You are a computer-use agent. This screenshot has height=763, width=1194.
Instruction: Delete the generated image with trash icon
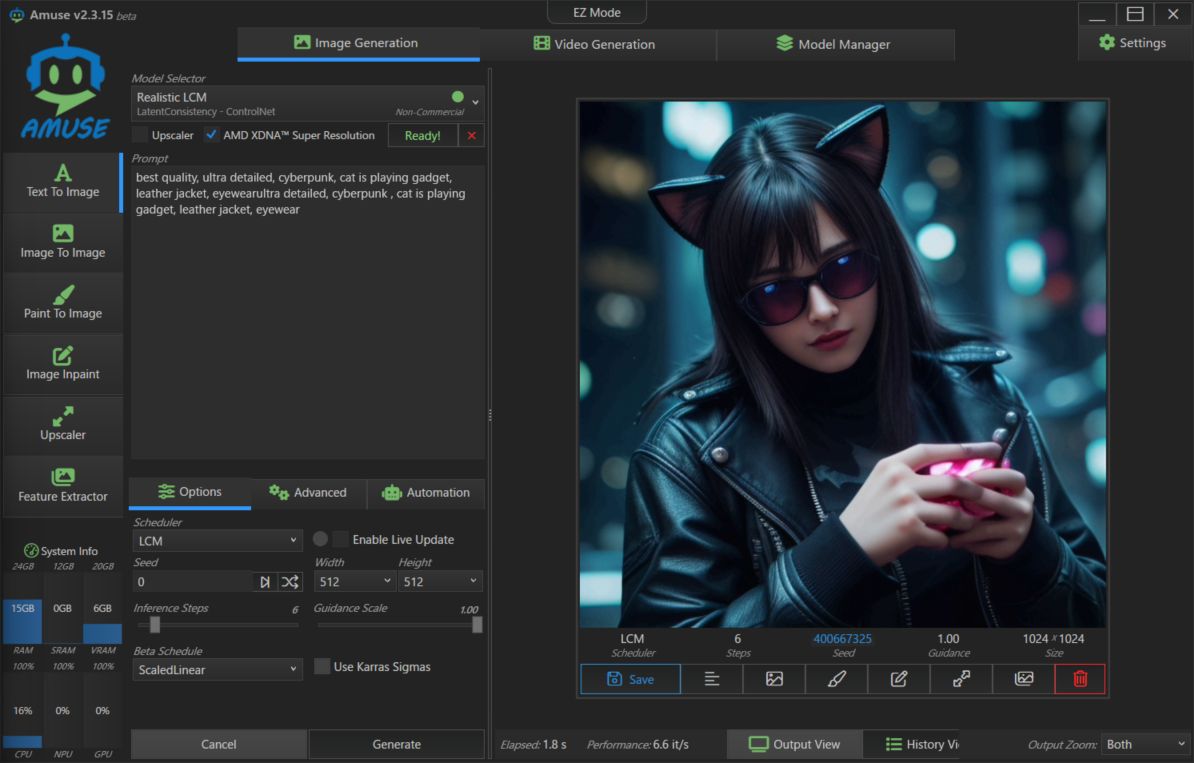point(1079,679)
